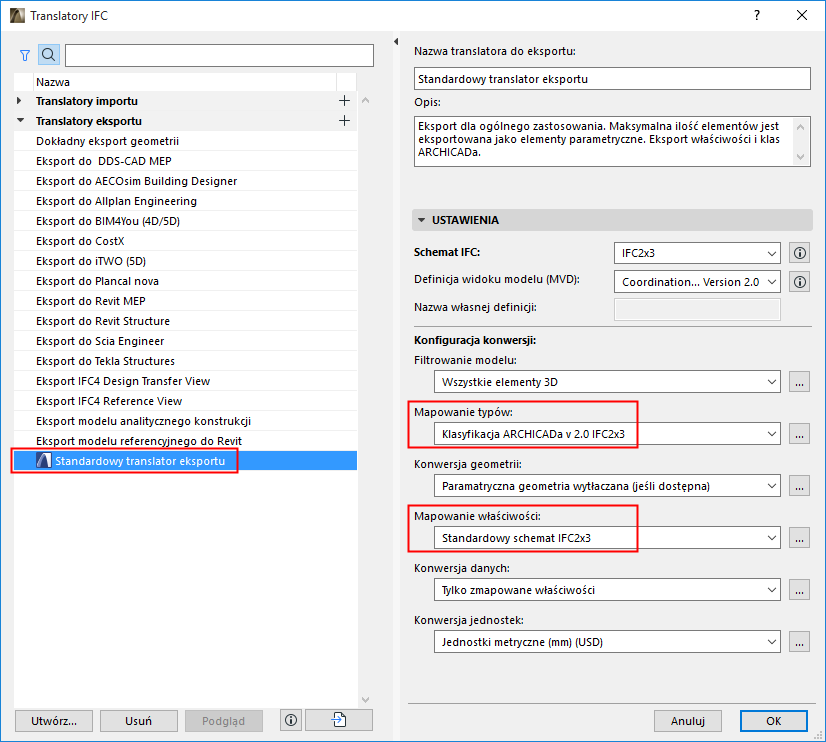Click the info button beside Podgląd
Viewport: 826px width, 742px height.
291,720
